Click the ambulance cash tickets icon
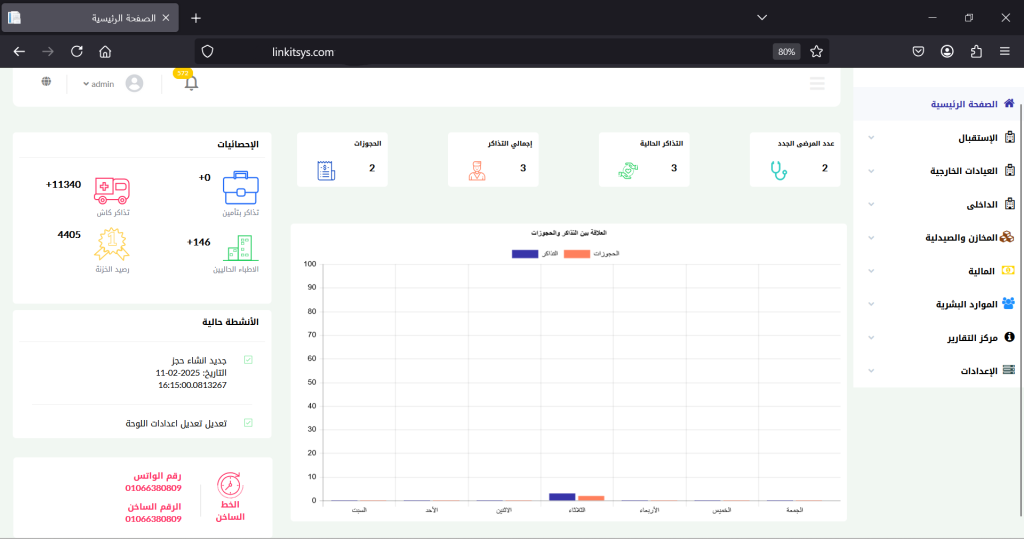Screen dimensions: 1024x539 (111, 189)
